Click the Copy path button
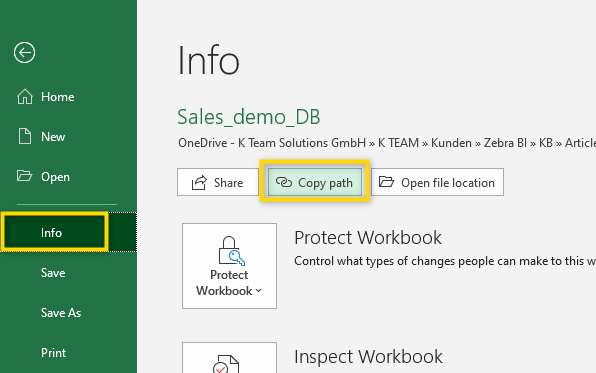596x373 pixels. coord(315,183)
